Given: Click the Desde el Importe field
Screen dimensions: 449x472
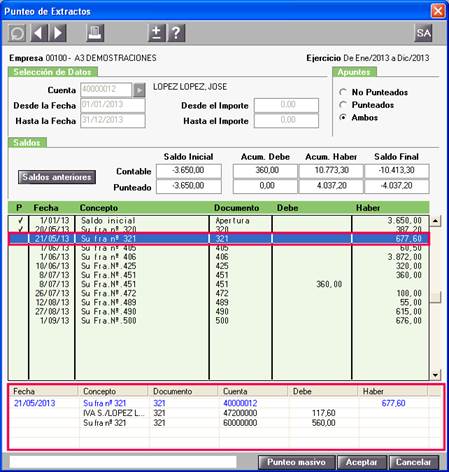Looking at the screenshot, I should (x=286, y=105).
